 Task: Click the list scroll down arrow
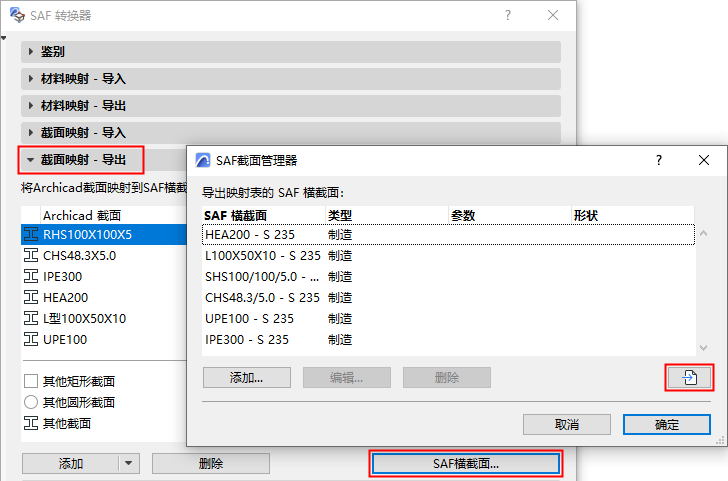pyautogui.click(x=703, y=347)
